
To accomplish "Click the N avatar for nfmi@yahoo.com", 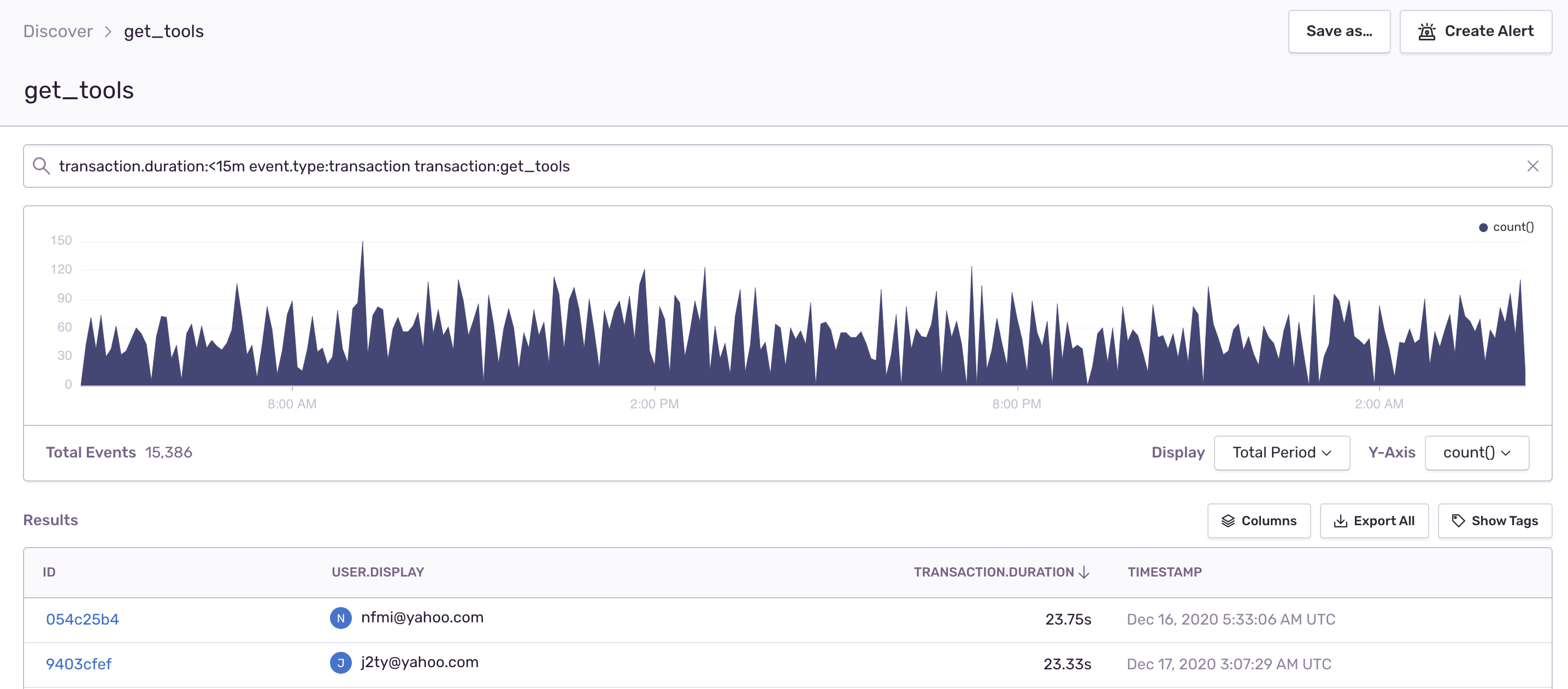I will coord(340,618).
